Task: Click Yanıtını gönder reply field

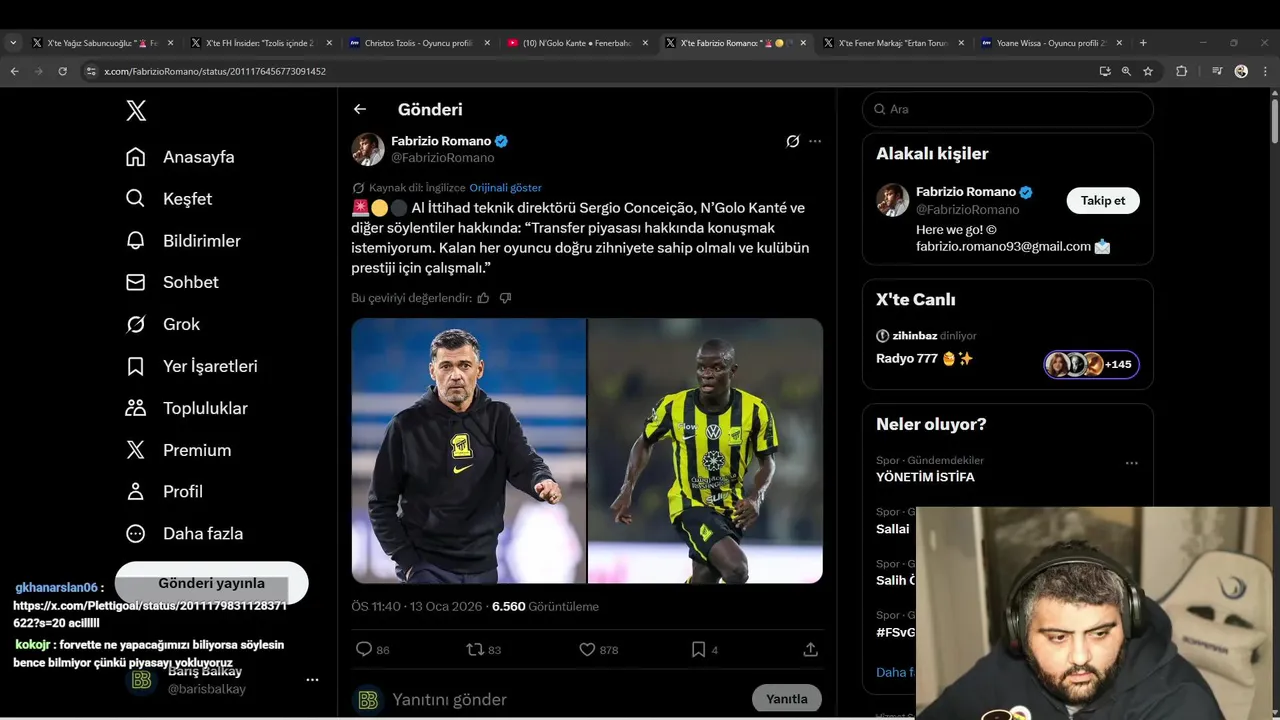Action: (x=565, y=699)
